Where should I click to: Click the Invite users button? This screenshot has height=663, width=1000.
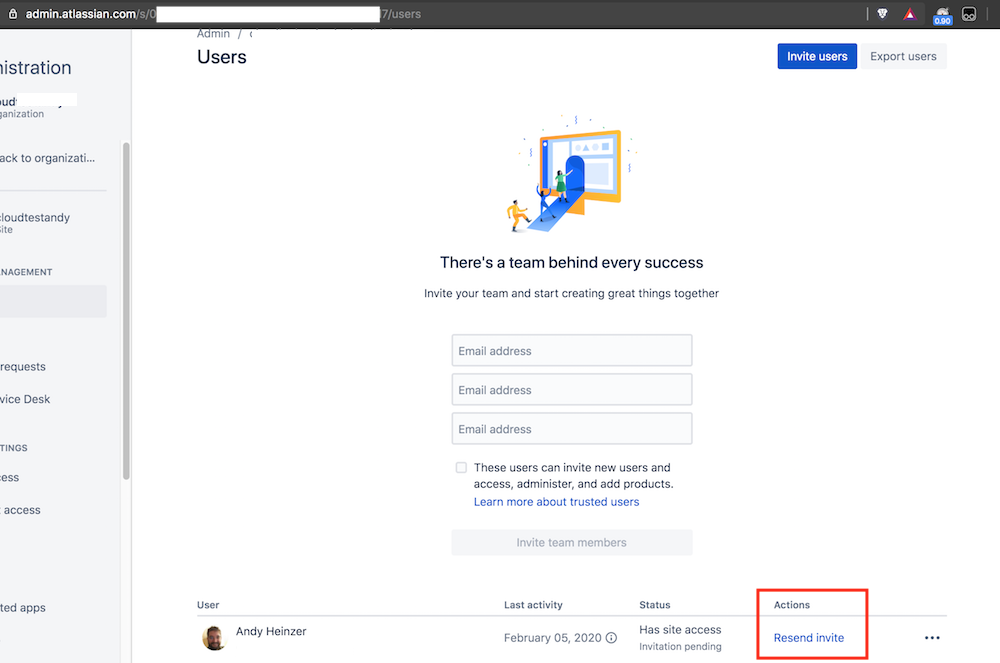click(x=817, y=56)
